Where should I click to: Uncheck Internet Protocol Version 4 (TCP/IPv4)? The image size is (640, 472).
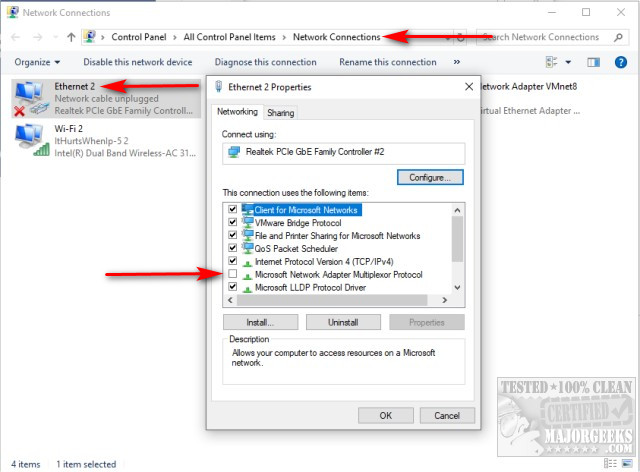point(233,261)
